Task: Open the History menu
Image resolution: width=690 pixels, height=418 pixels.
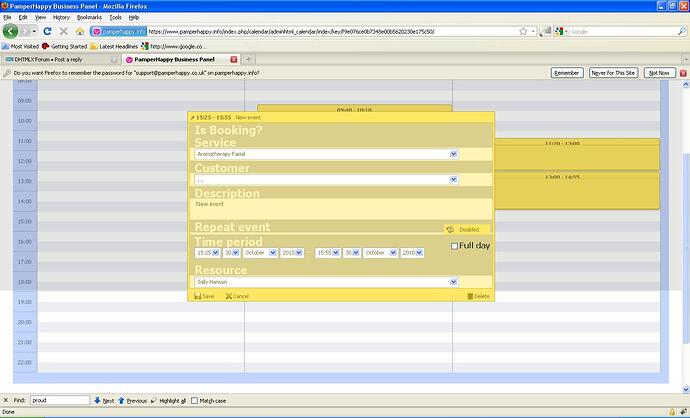Action: pyautogui.click(x=61, y=17)
